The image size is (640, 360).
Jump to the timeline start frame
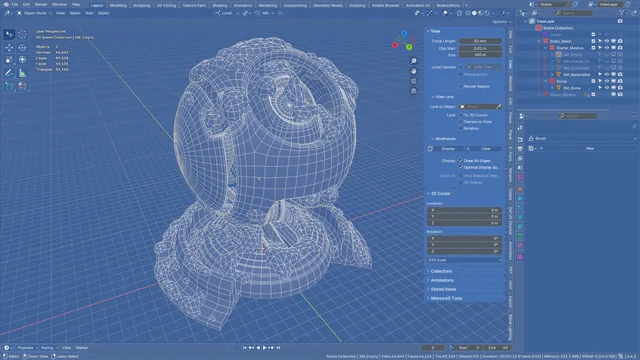[244, 348]
